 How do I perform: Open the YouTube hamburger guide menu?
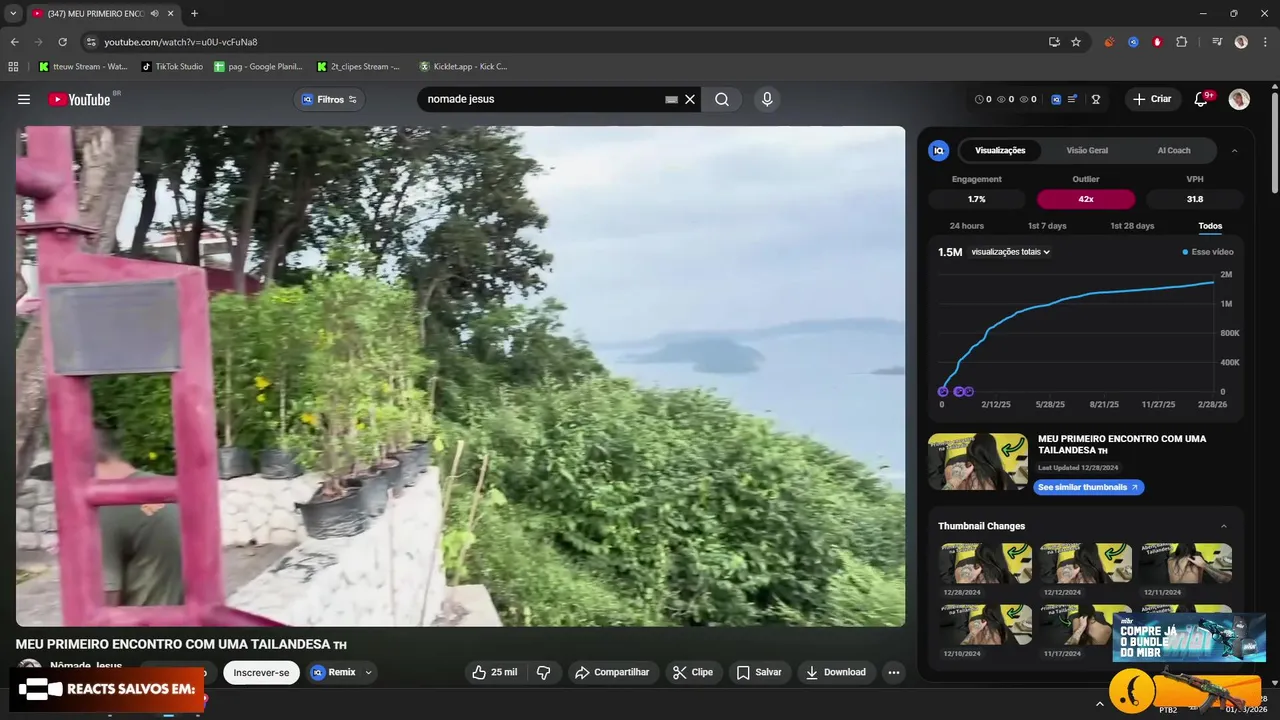pos(24,99)
